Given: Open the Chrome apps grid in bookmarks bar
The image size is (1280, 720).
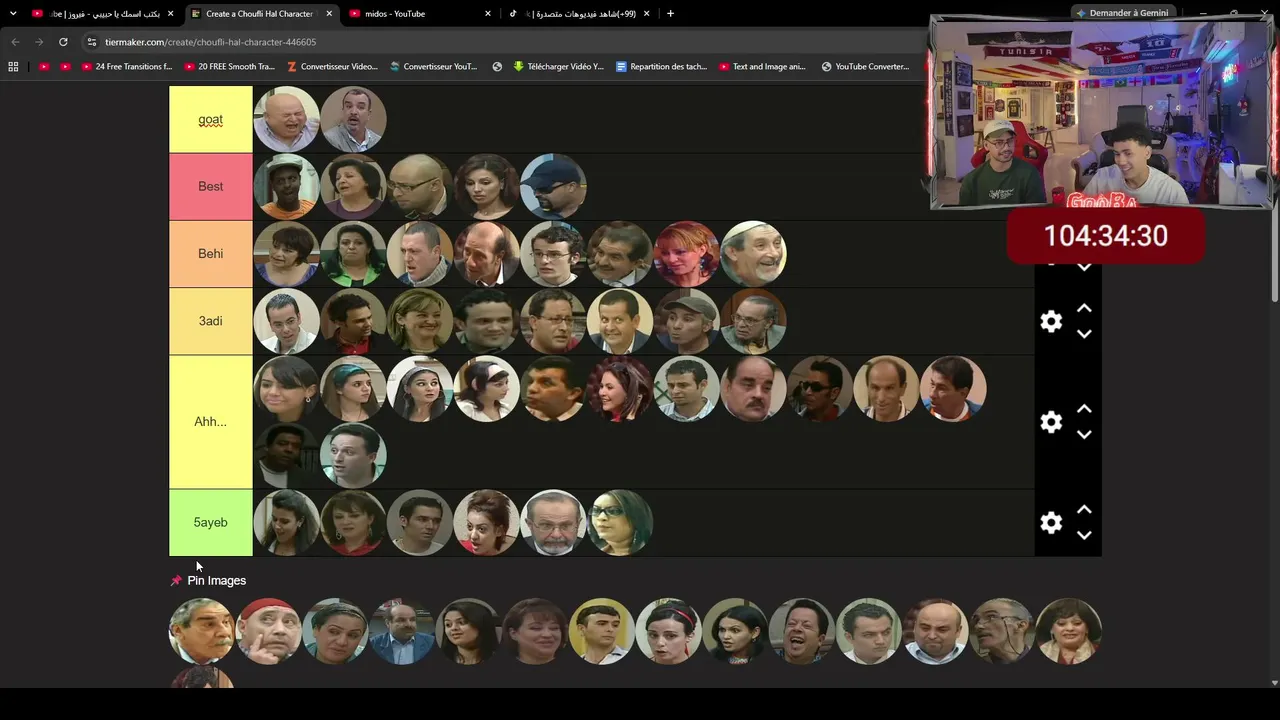Looking at the screenshot, I should tap(13, 67).
